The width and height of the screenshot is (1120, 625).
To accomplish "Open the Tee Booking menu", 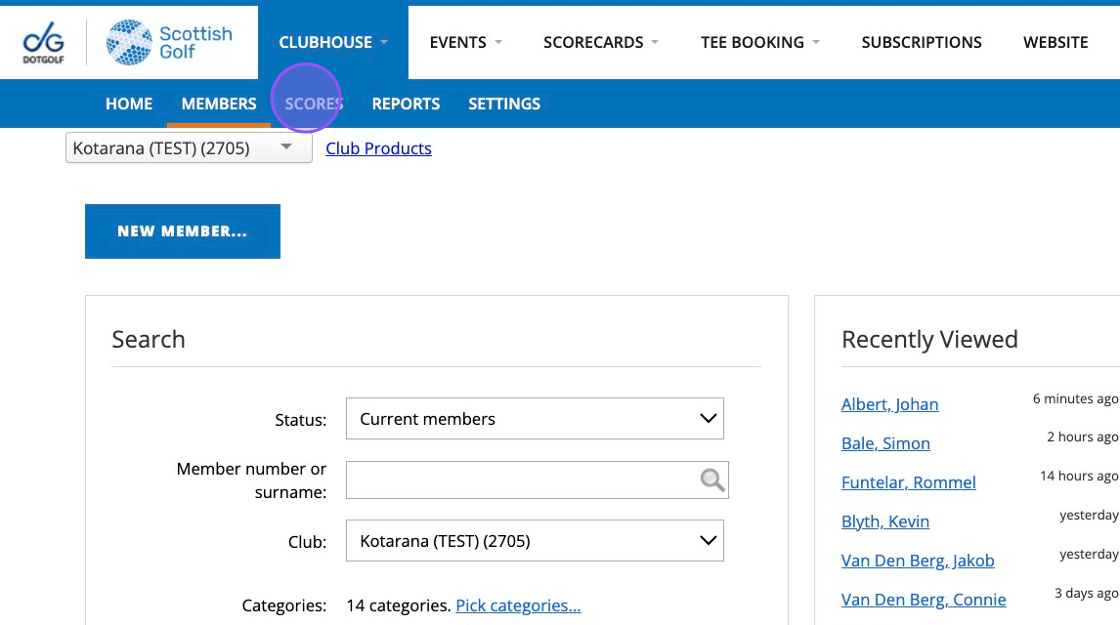I will [x=760, y=42].
